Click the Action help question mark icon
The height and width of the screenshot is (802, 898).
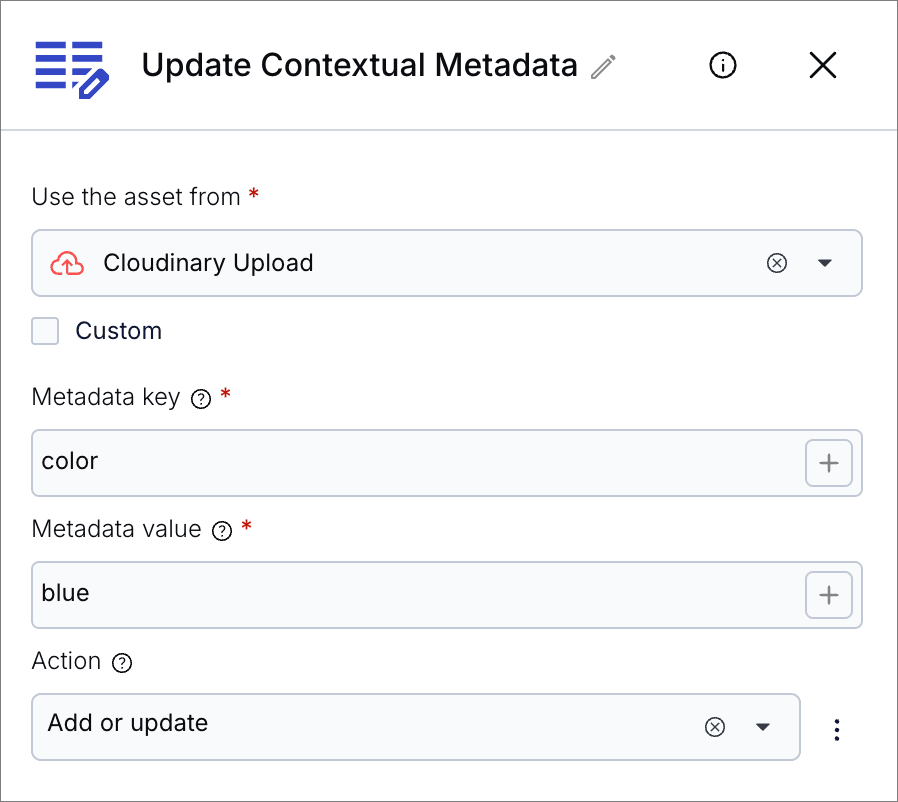tap(122, 663)
